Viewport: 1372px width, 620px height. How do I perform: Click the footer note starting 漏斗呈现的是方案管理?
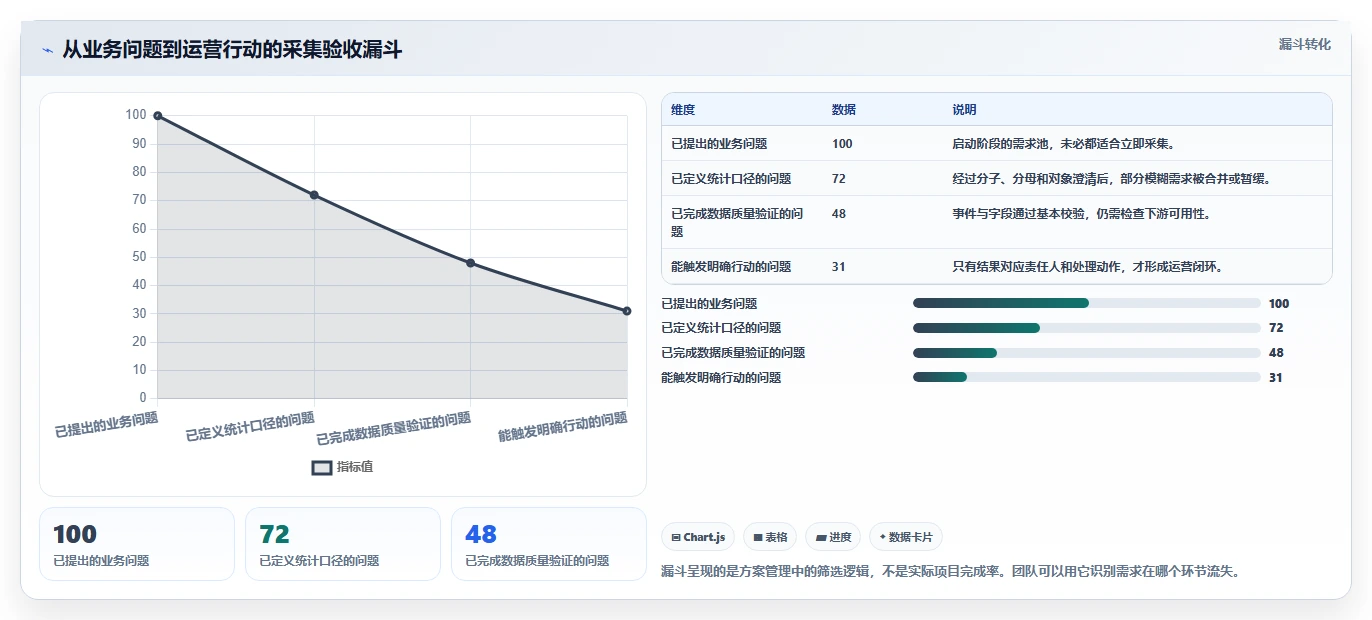(x=951, y=572)
